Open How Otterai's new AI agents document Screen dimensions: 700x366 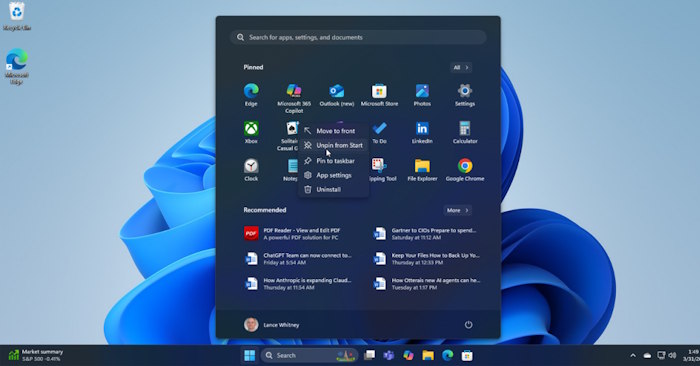(x=426, y=284)
